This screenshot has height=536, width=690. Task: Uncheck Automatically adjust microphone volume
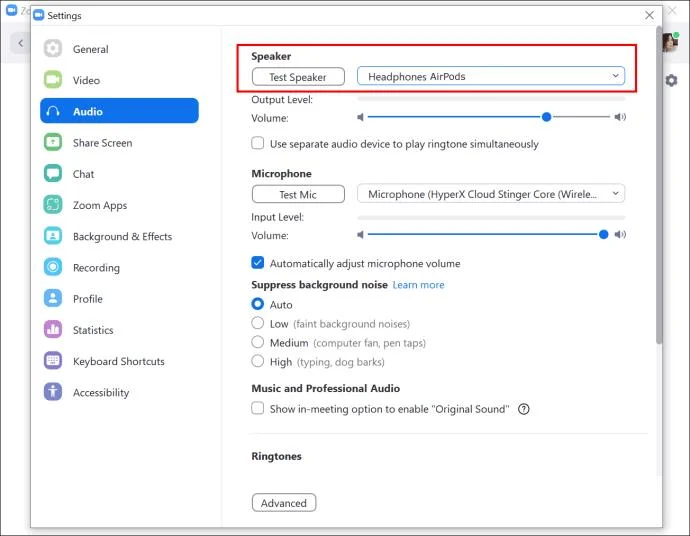click(257, 263)
